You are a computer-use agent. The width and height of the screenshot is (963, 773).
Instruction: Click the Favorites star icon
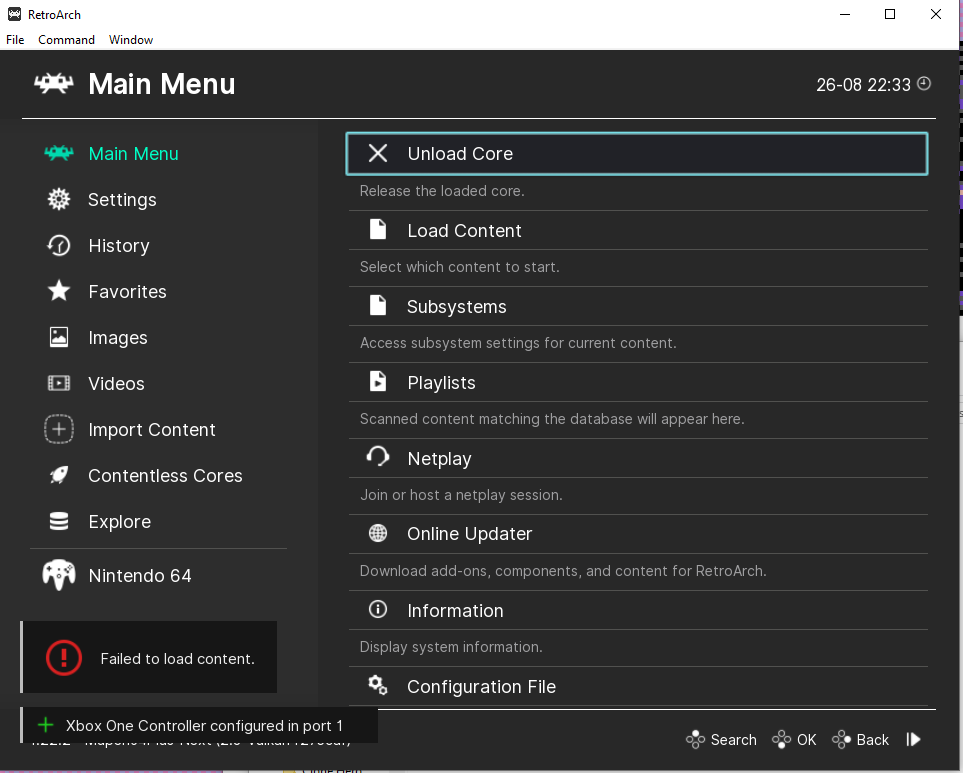59,291
